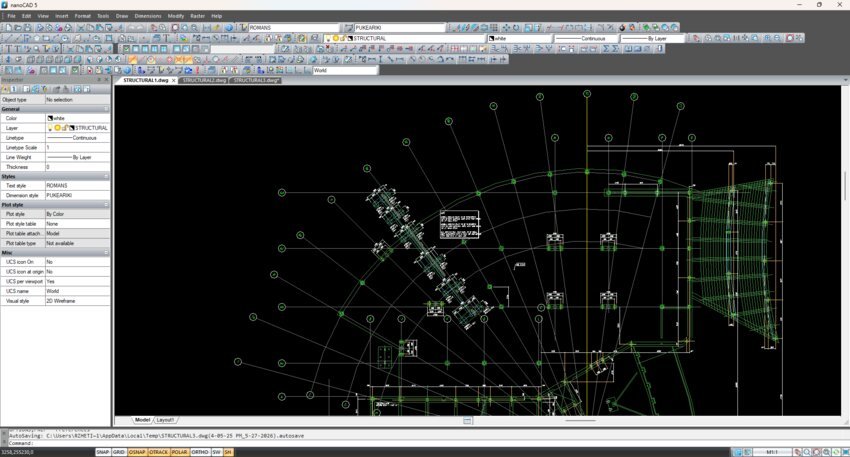Toggle SH button in status bar
The height and width of the screenshot is (457, 850).
(228, 452)
